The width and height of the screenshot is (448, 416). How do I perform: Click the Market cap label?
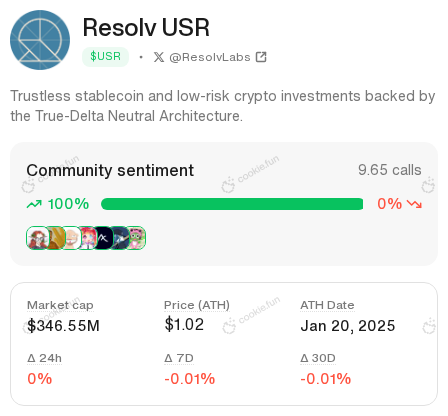point(60,305)
